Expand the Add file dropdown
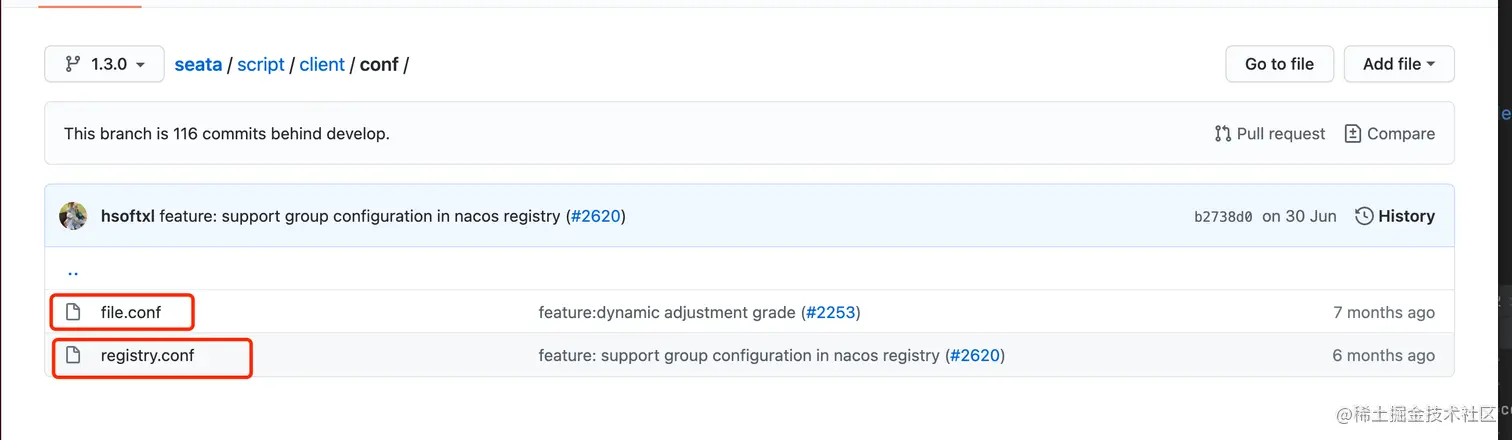The height and width of the screenshot is (440, 1512). tap(1398, 64)
